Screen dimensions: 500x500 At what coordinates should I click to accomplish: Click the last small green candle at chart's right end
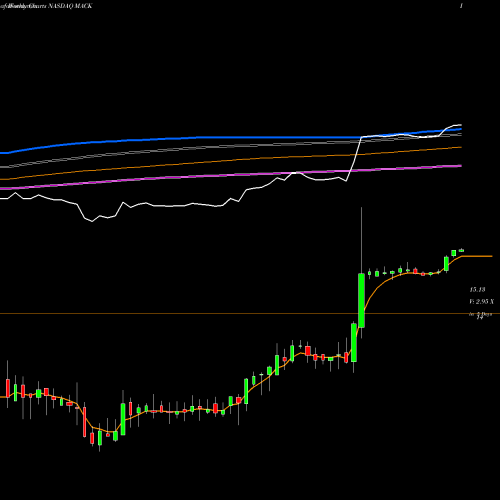(x=461, y=250)
